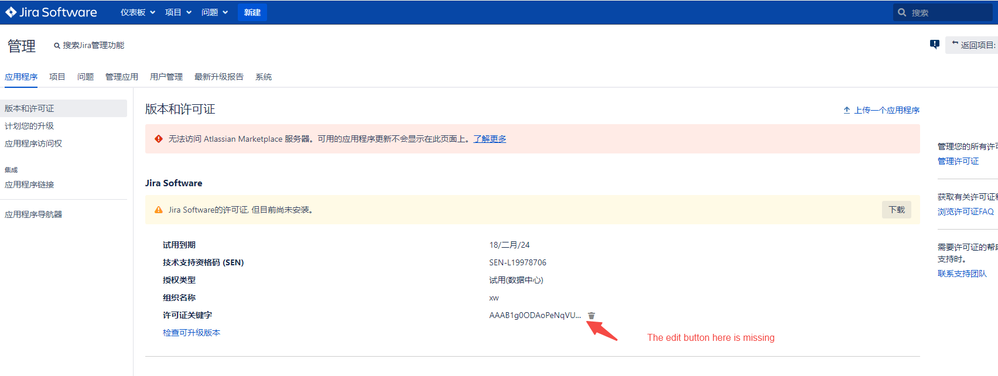Image resolution: width=998 pixels, height=376 pixels.
Task: Click 检查可升级版本 link
Action: 192,333
